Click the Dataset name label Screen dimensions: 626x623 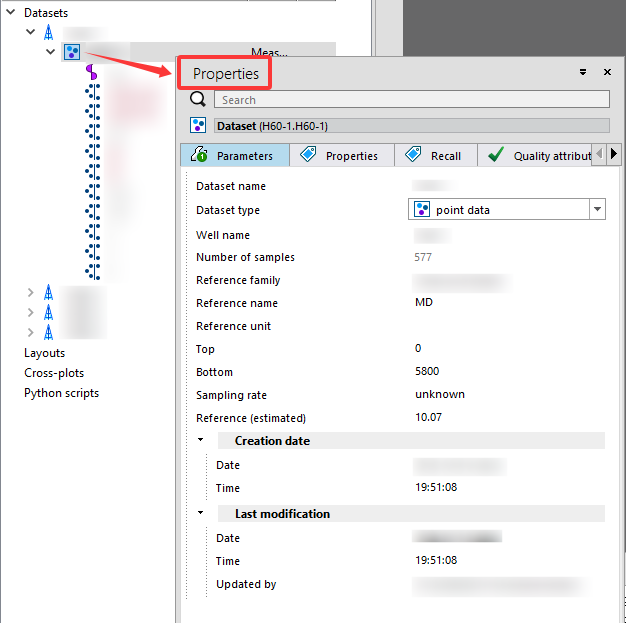[x=231, y=187]
